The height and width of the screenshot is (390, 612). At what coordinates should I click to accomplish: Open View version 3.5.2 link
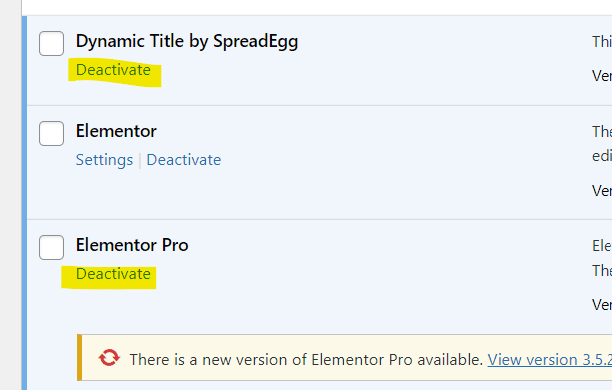click(x=550, y=360)
